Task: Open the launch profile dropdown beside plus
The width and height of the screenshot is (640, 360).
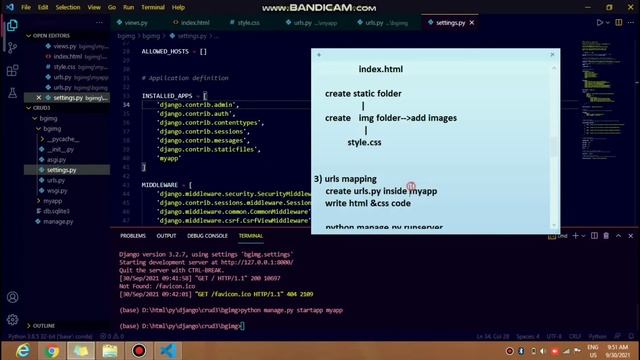Action: click(583, 236)
